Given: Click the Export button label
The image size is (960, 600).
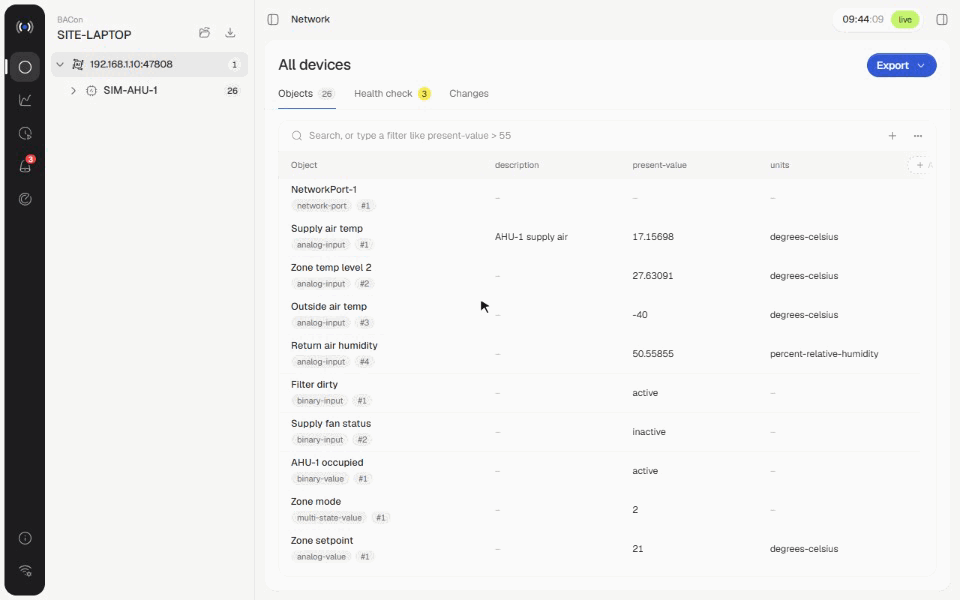Looking at the screenshot, I should (x=892, y=66).
